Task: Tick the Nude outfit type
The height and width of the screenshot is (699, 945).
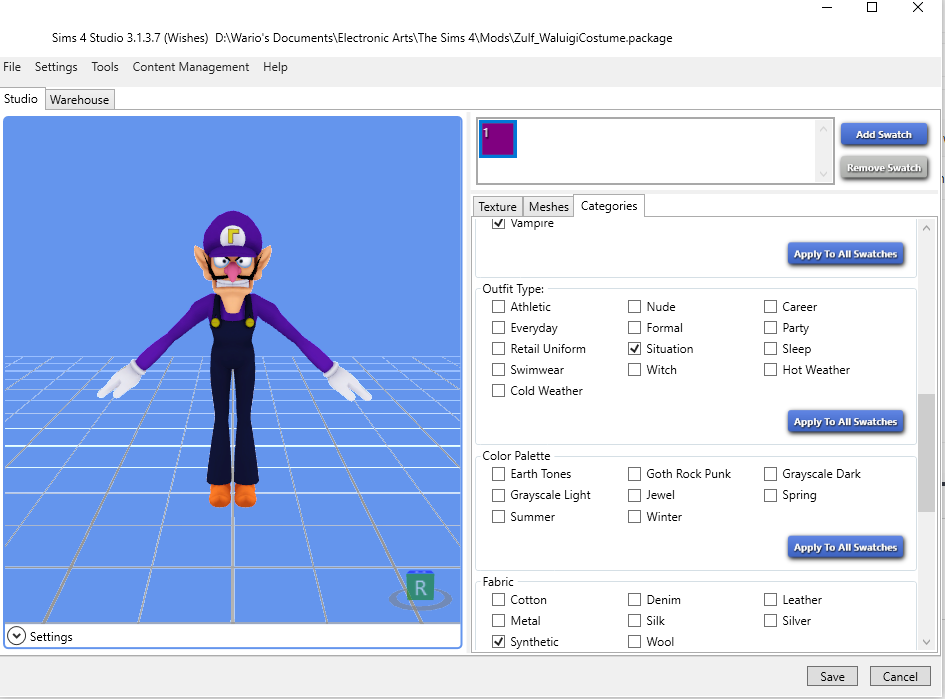Action: click(634, 307)
